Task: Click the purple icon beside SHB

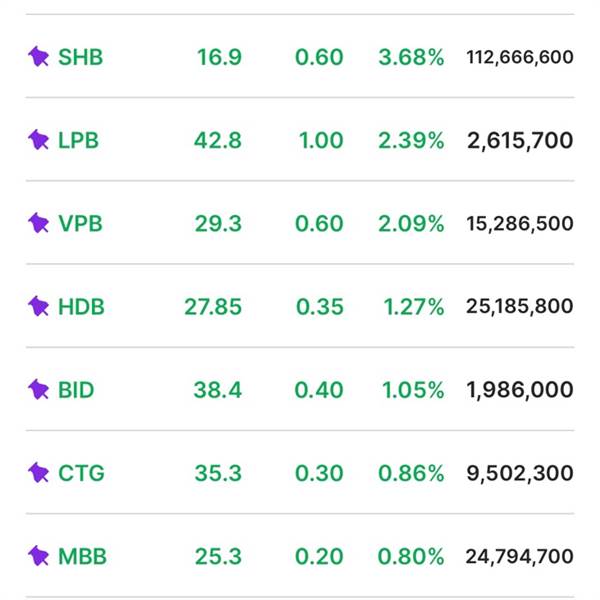Action: 38,57
